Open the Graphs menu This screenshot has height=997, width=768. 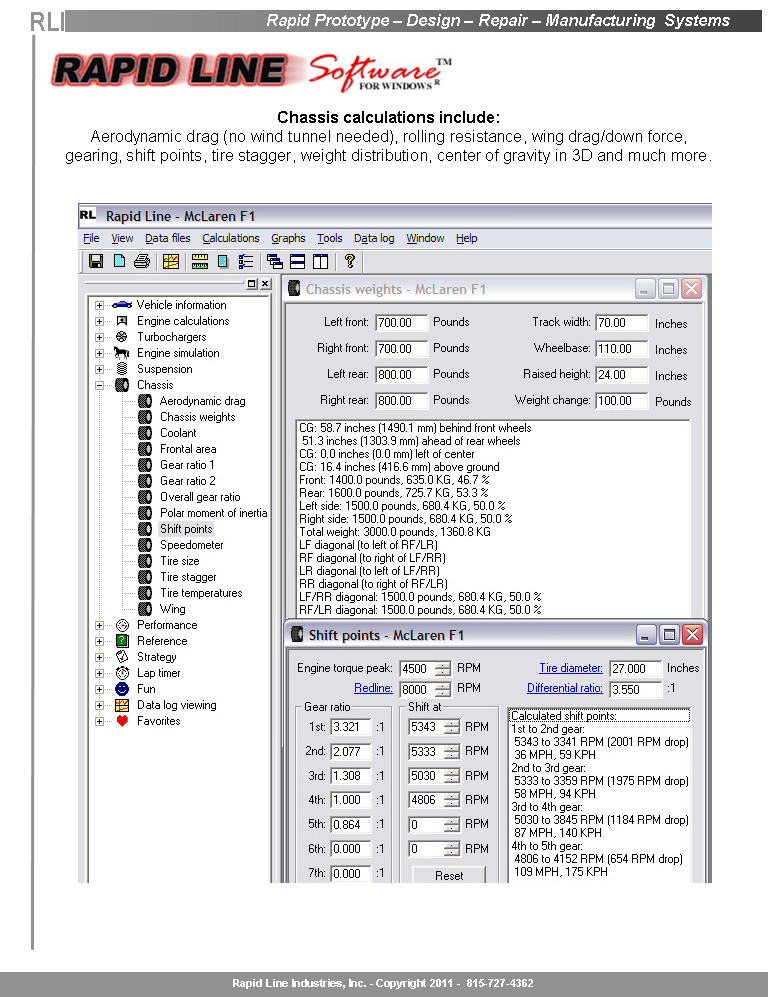tap(288, 238)
